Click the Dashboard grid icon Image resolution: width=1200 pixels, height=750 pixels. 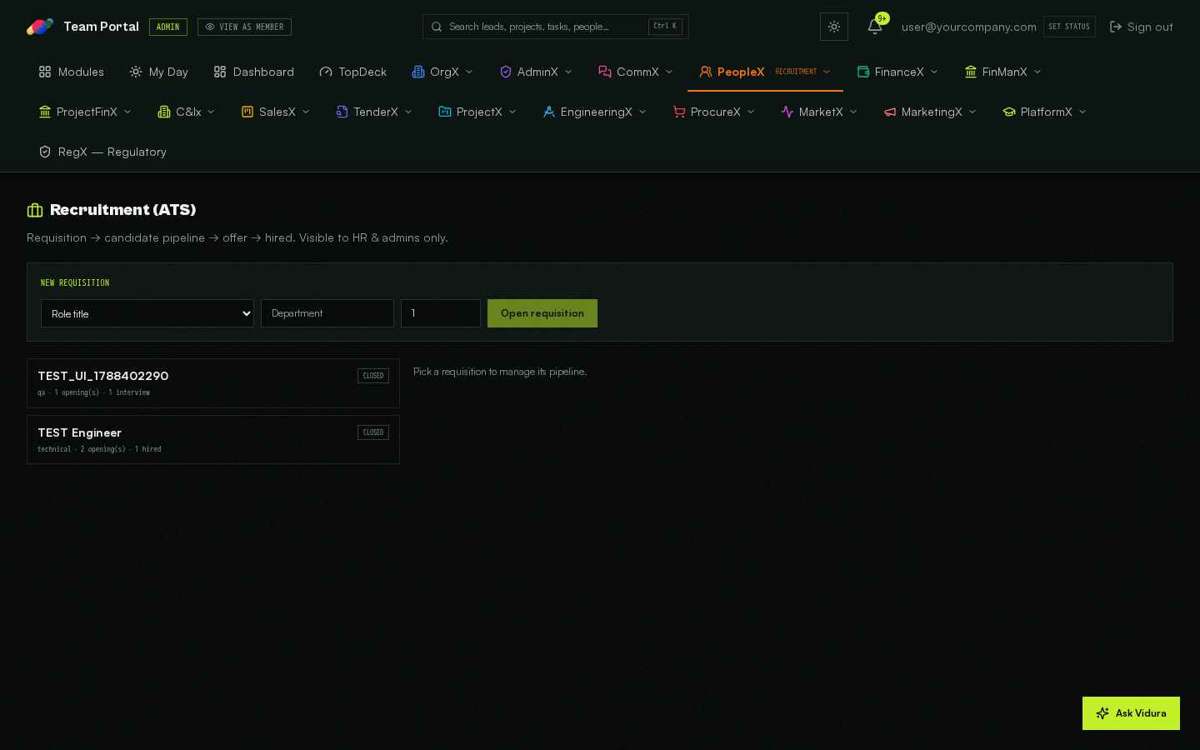220,72
